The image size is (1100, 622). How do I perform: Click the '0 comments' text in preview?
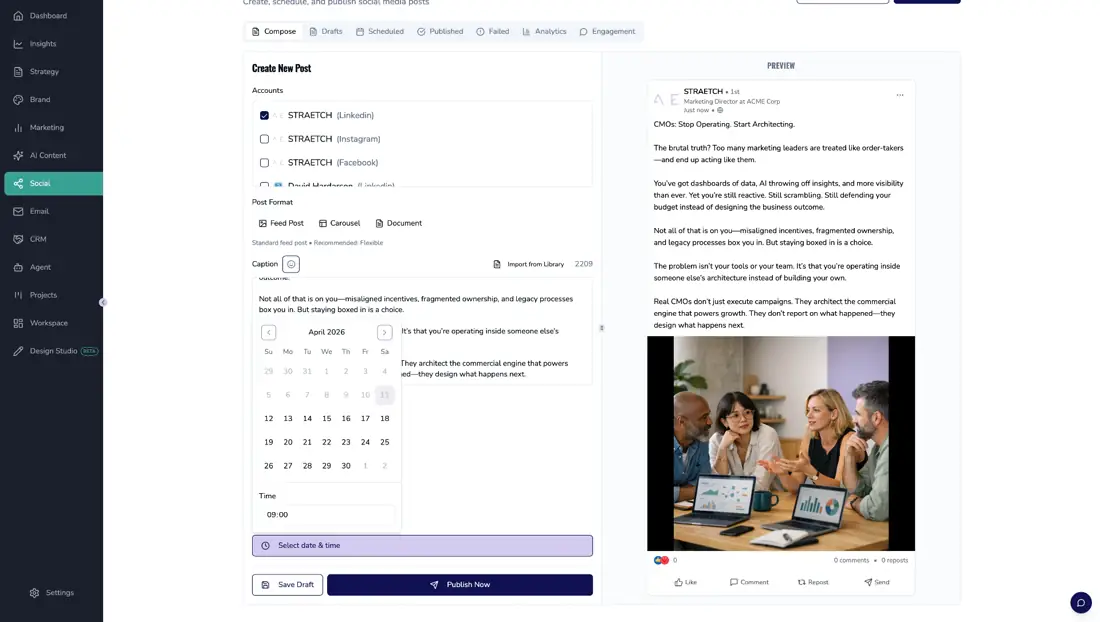click(851, 560)
